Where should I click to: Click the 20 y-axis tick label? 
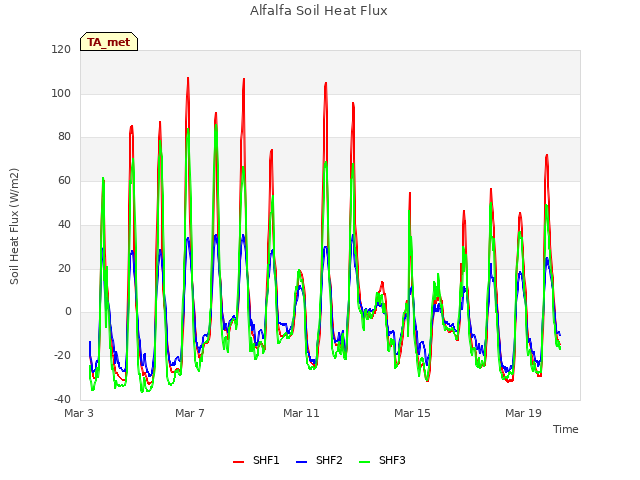[64, 269]
